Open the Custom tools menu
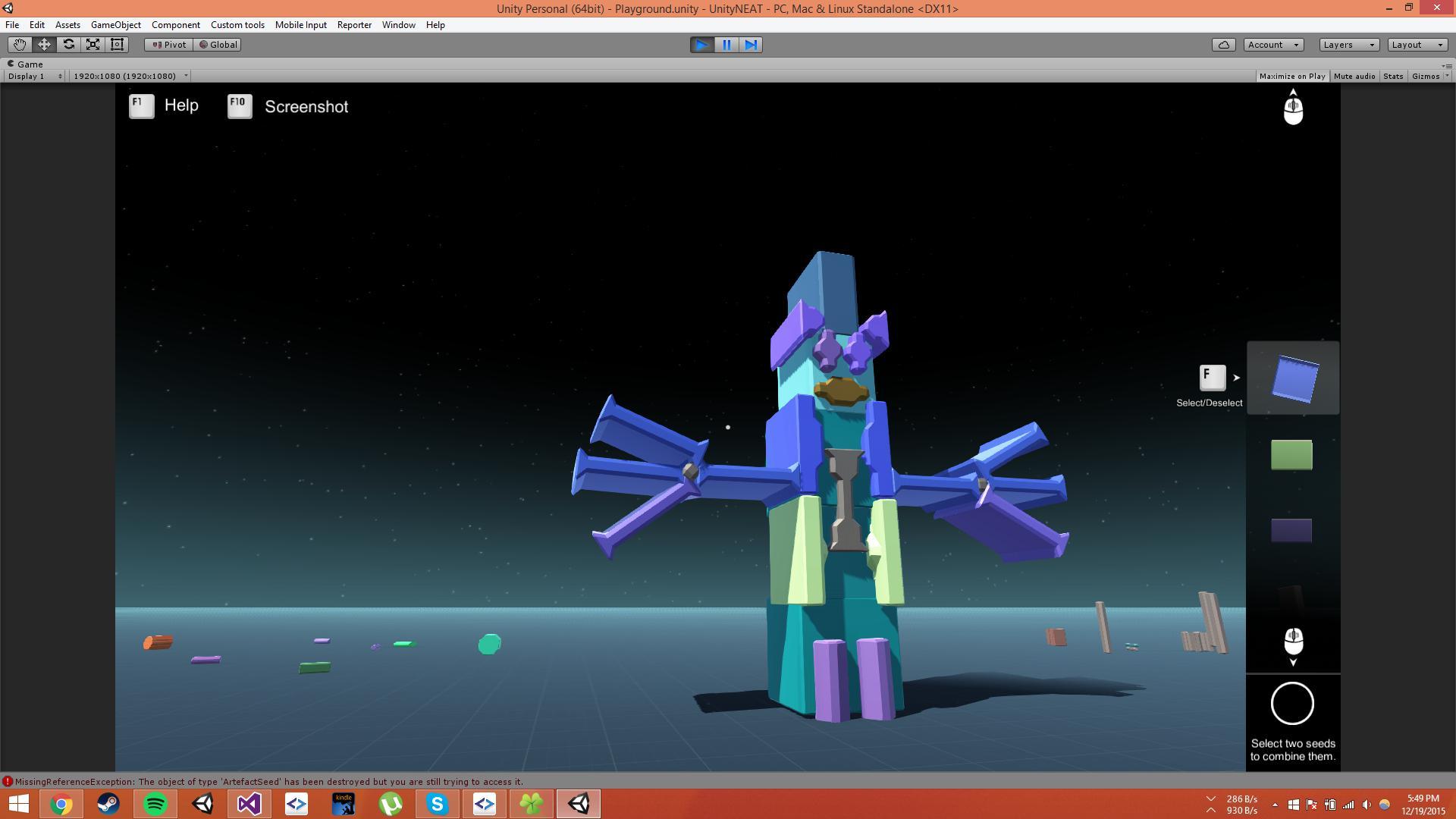The width and height of the screenshot is (1456, 819). coord(237,25)
